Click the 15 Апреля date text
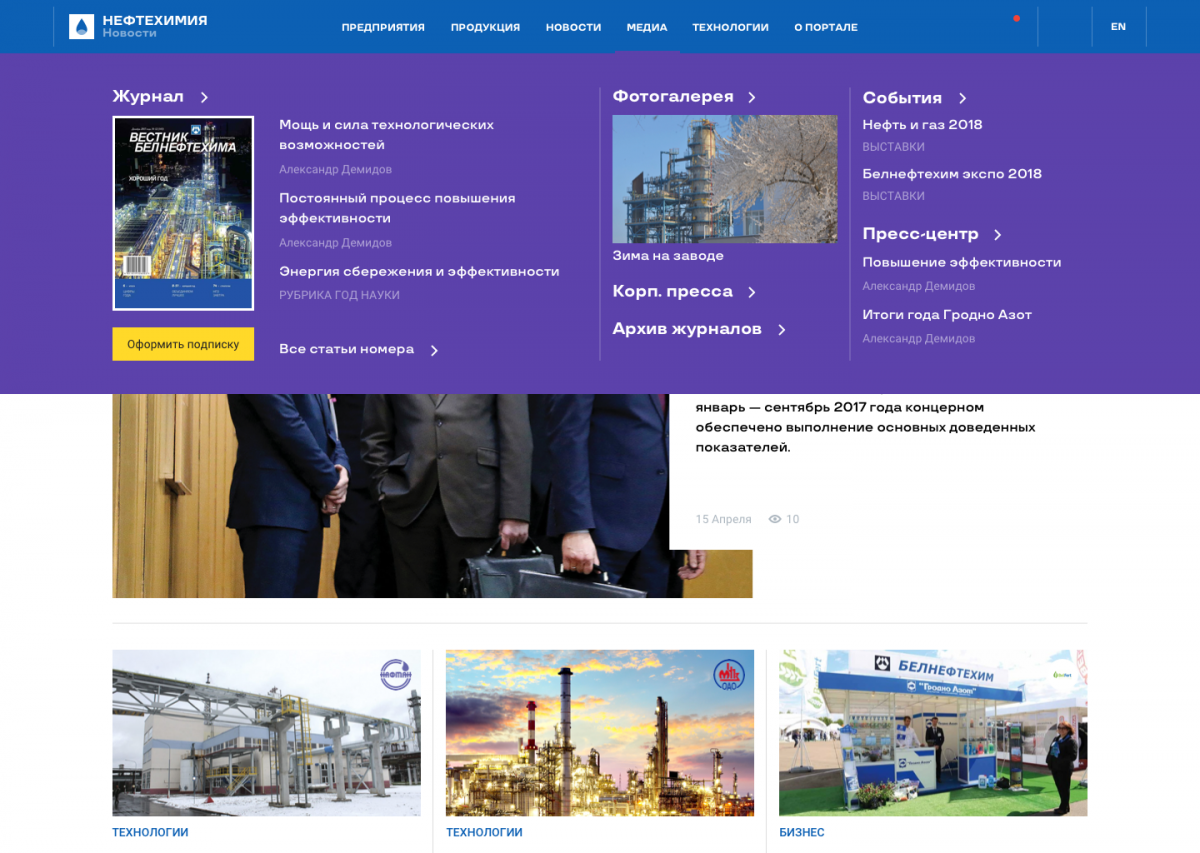 [x=723, y=519]
